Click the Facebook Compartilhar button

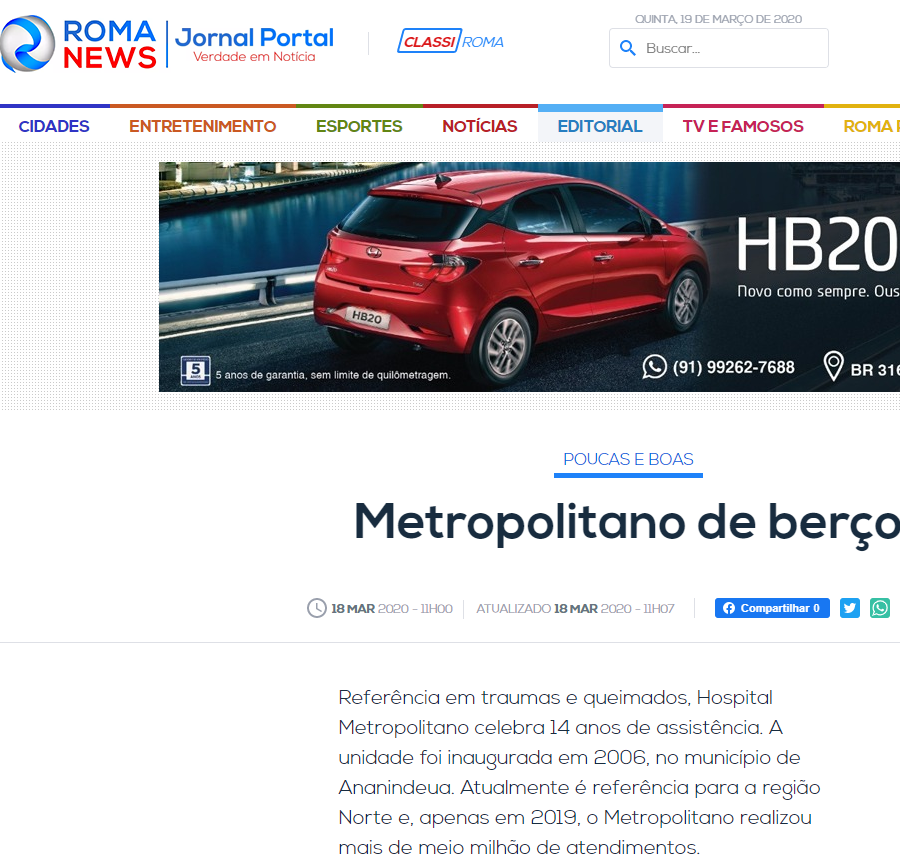[x=771, y=608]
